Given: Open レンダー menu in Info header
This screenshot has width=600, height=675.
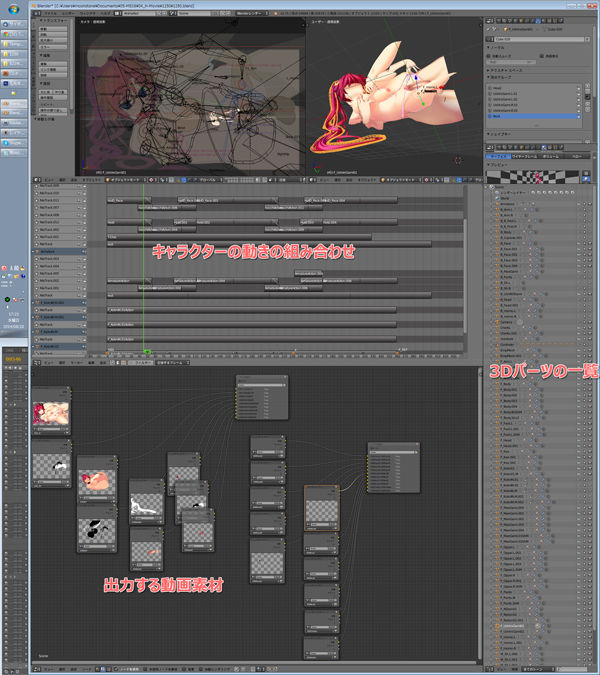Looking at the screenshot, I should pyautogui.click(x=68, y=13).
